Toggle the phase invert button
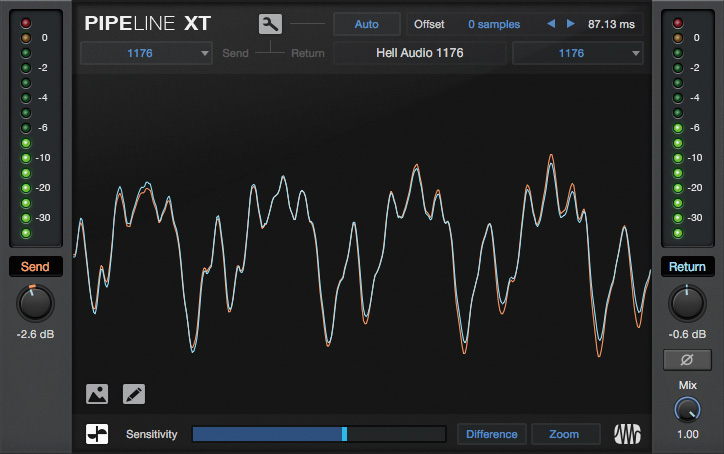 pyautogui.click(x=687, y=360)
